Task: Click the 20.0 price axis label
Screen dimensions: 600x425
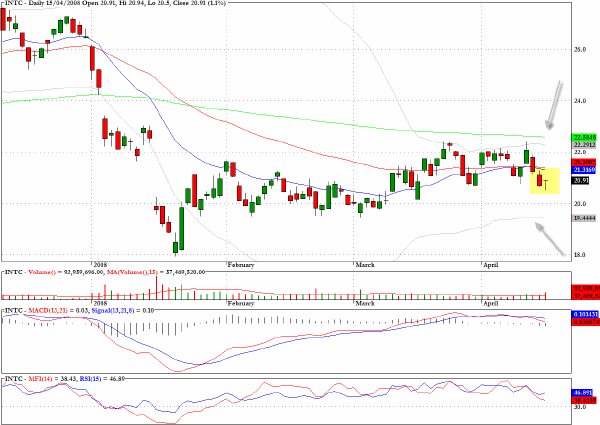Action: click(580, 204)
